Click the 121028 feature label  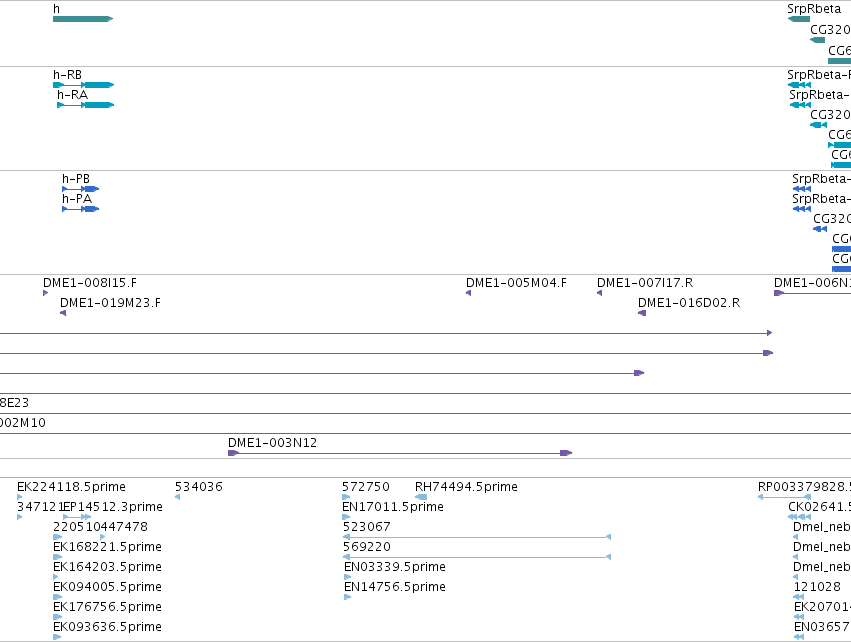[817, 587]
